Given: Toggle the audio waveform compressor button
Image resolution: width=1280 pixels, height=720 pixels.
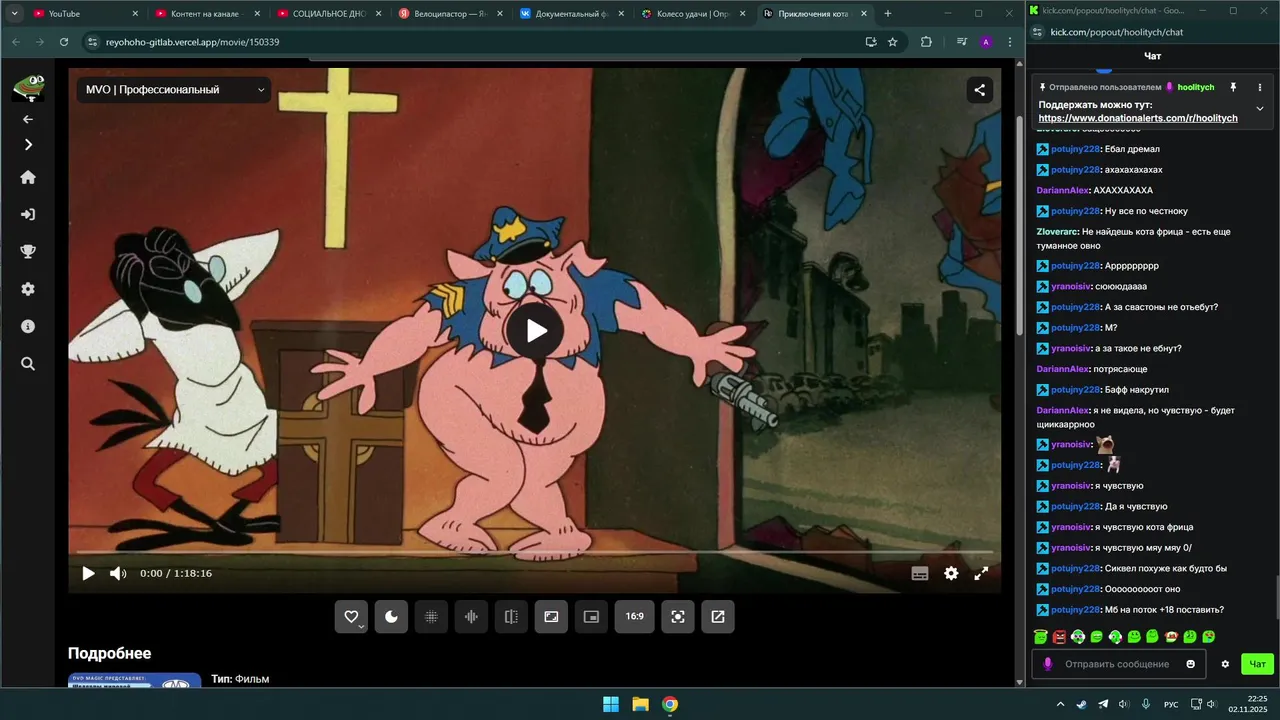Looking at the screenshot, I should coord(471,616).
